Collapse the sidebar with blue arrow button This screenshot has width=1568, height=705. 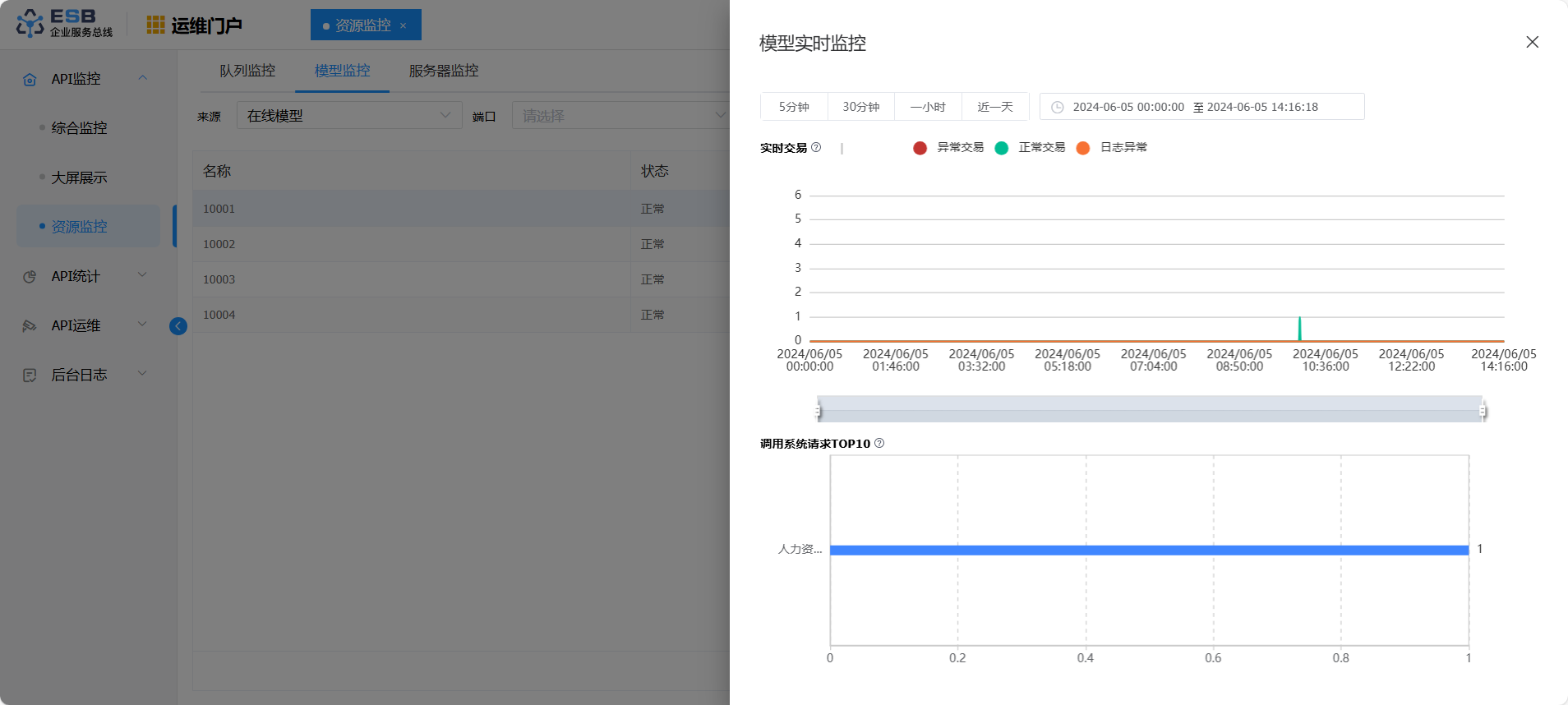[178, 326]
